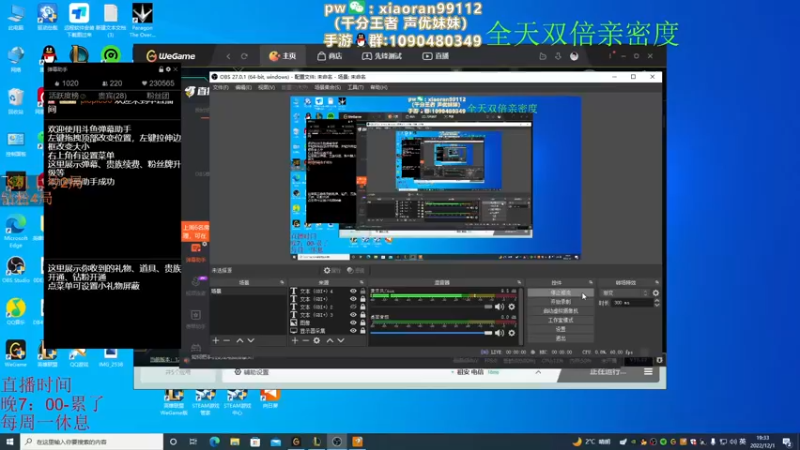Open the first mixer channel settings gear

point(512,307)
